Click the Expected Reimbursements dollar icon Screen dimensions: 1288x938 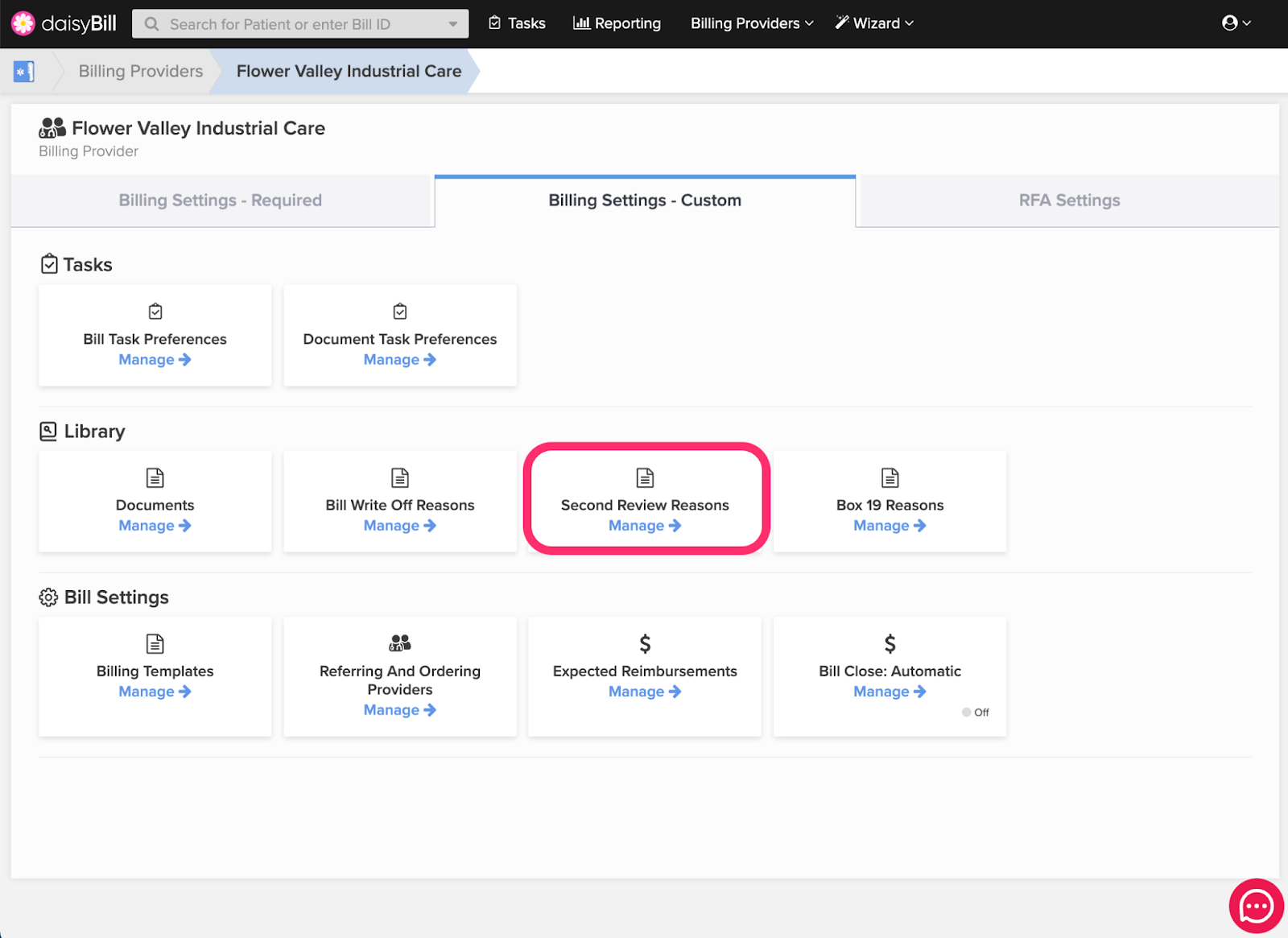tap(644, 643)
